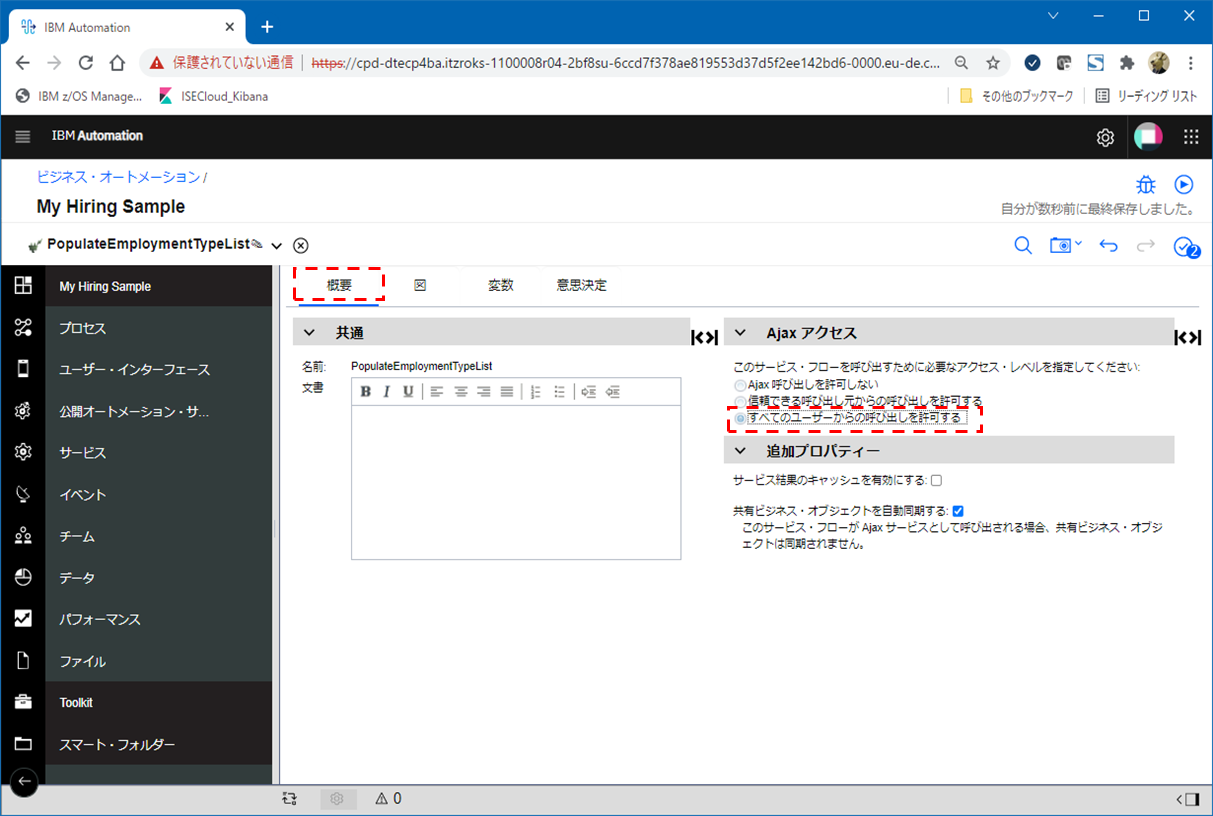Image resolution: width=1213 pixels, height=816 pixels.
Task: Apply underline in the documentation editor
Action: [x=408, y=391]
